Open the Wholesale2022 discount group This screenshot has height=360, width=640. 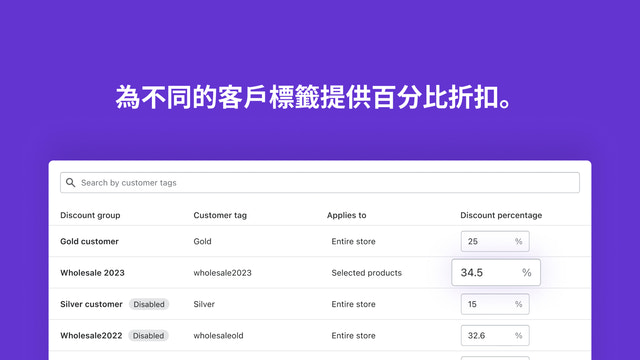(91, 336)
